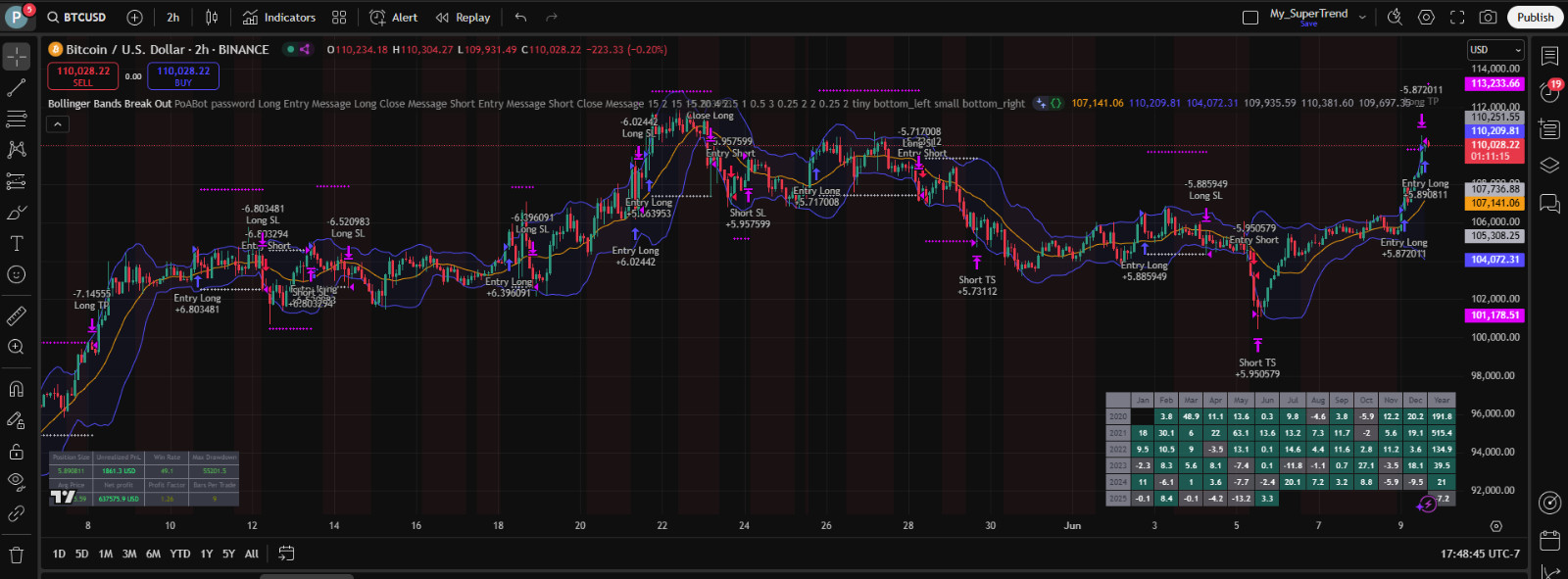Open indicator templates grid icon
This screenshot has width=1568, height=579.
339,17
